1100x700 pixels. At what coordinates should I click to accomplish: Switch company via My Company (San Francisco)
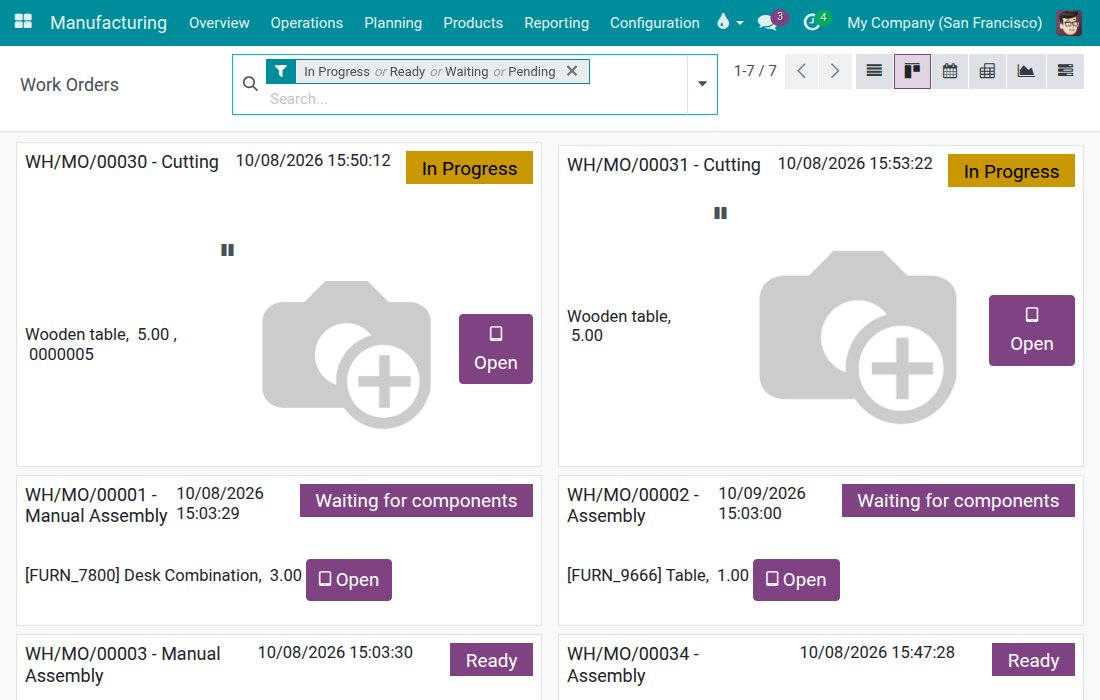tap(944, 22)
